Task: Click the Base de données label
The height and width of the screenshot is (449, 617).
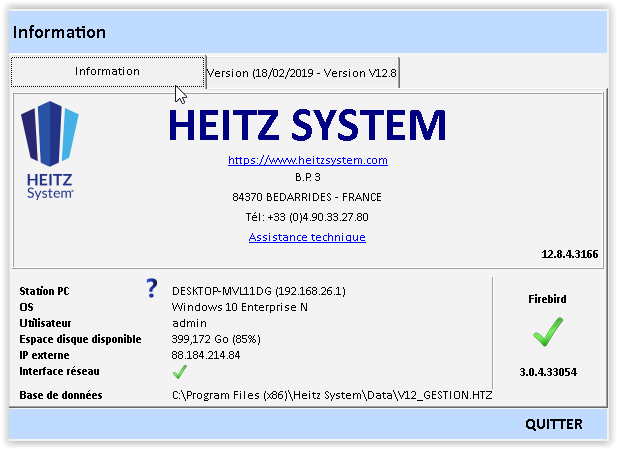Action: tap(61, 395)
